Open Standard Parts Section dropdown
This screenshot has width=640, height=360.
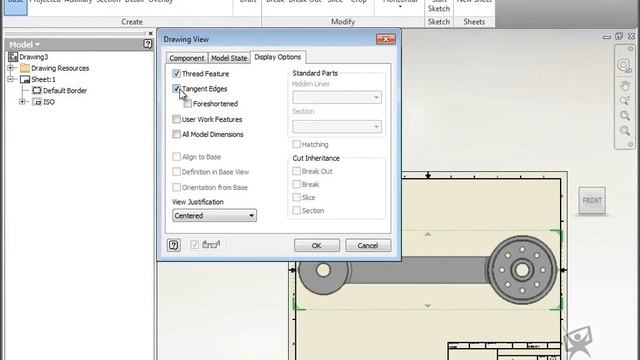[337, 127]
